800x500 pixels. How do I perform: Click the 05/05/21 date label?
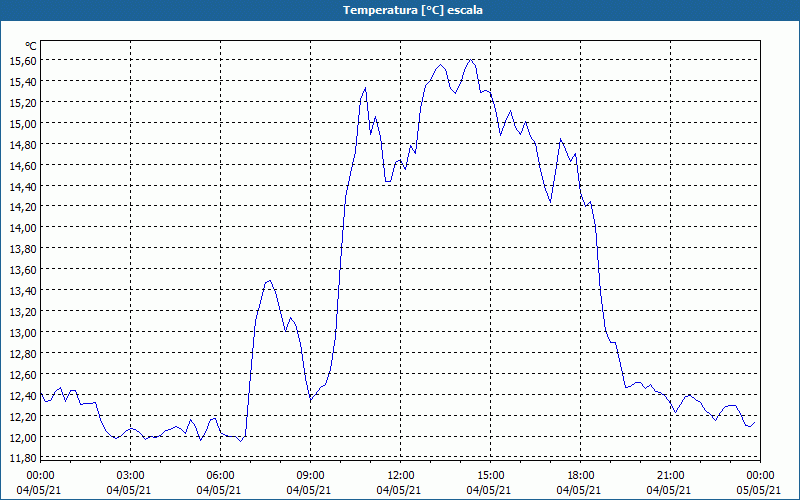tap(759, 490)
